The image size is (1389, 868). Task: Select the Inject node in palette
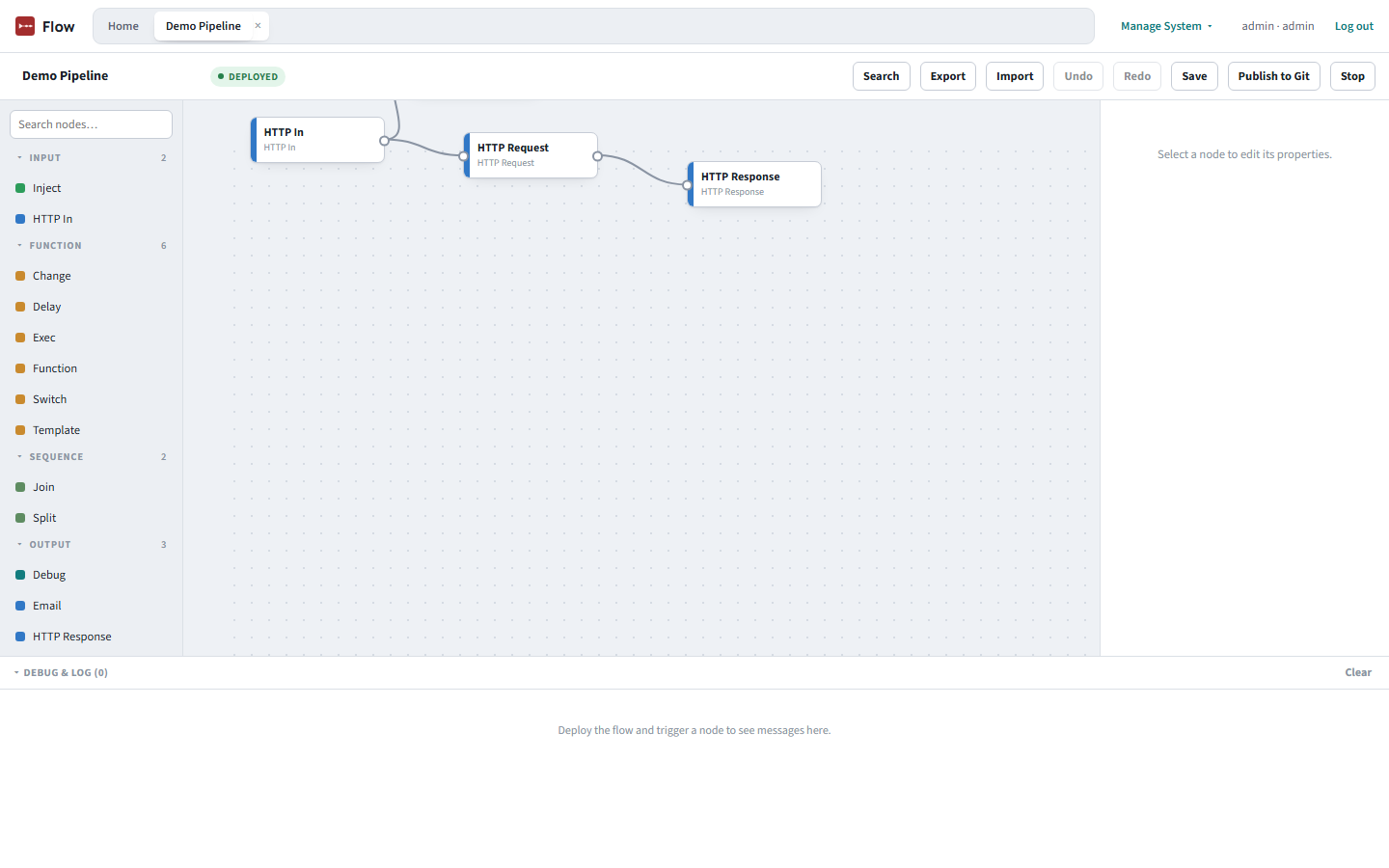[91, 188]
